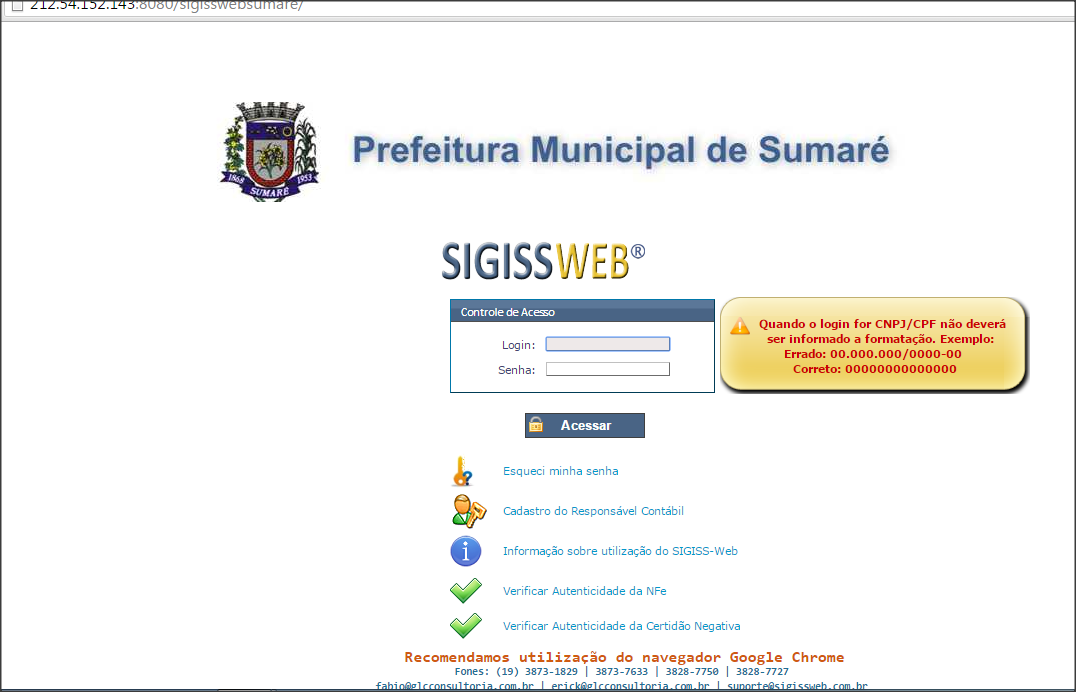Open the Esqueci minha senha link
1076x692 pixels.
click(561, 471)
